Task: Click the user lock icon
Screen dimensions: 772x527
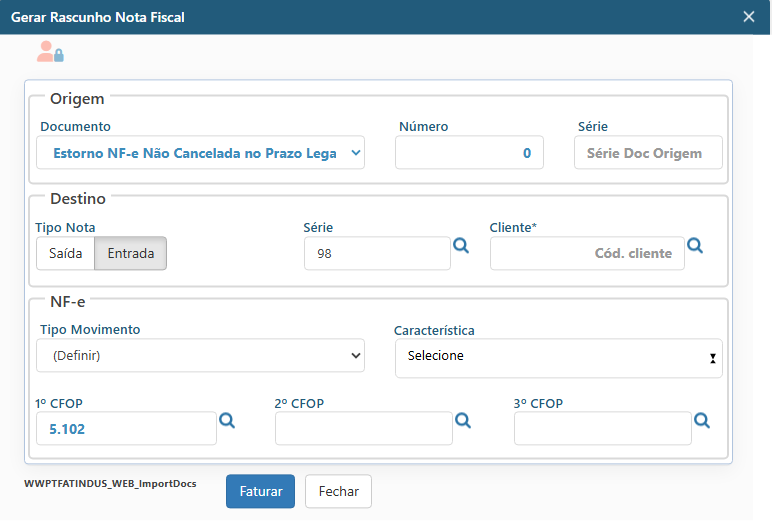Action: pyautogui.click(x=50, y=52)
